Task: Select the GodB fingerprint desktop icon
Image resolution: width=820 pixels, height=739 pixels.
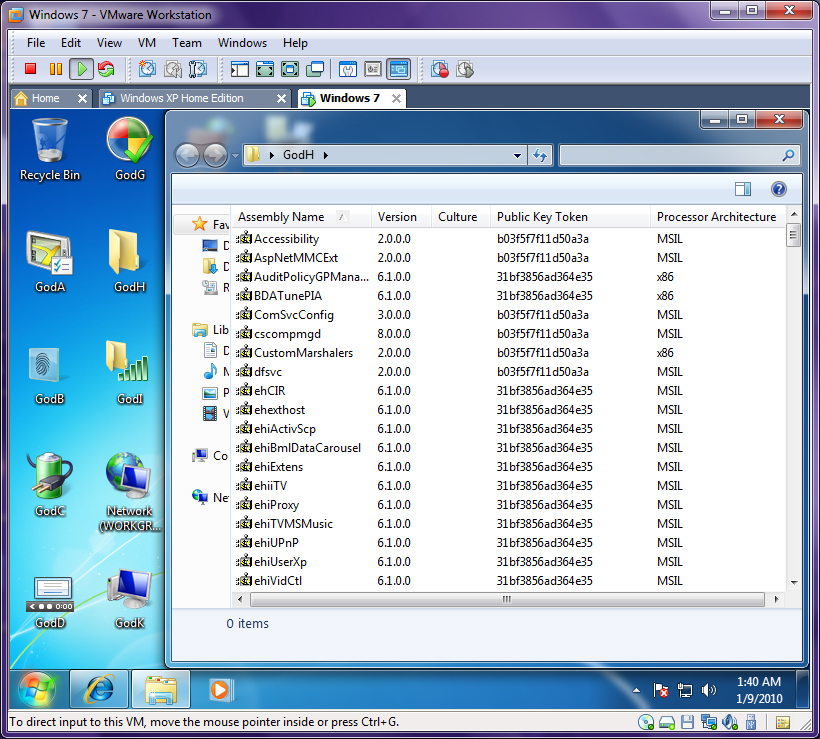Action: (50, 373)
